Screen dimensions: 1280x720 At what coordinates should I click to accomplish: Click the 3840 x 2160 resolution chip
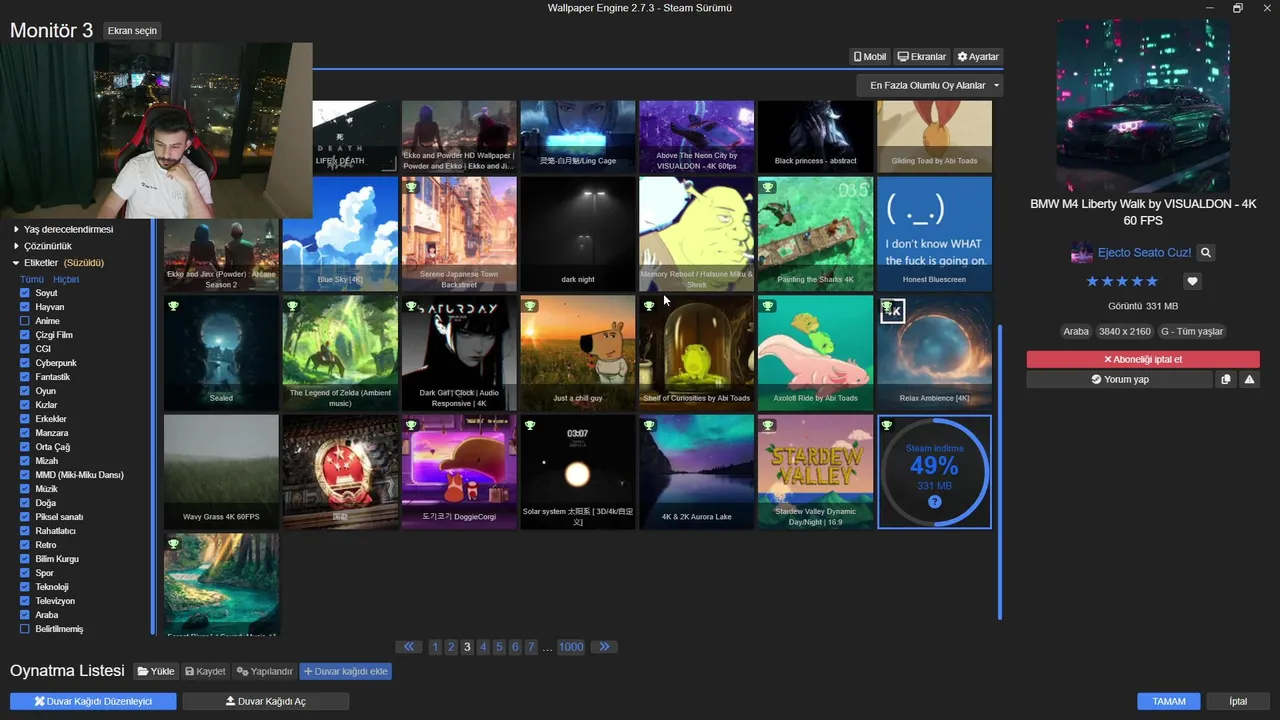pyautogui.click(x=1125, y=331)
